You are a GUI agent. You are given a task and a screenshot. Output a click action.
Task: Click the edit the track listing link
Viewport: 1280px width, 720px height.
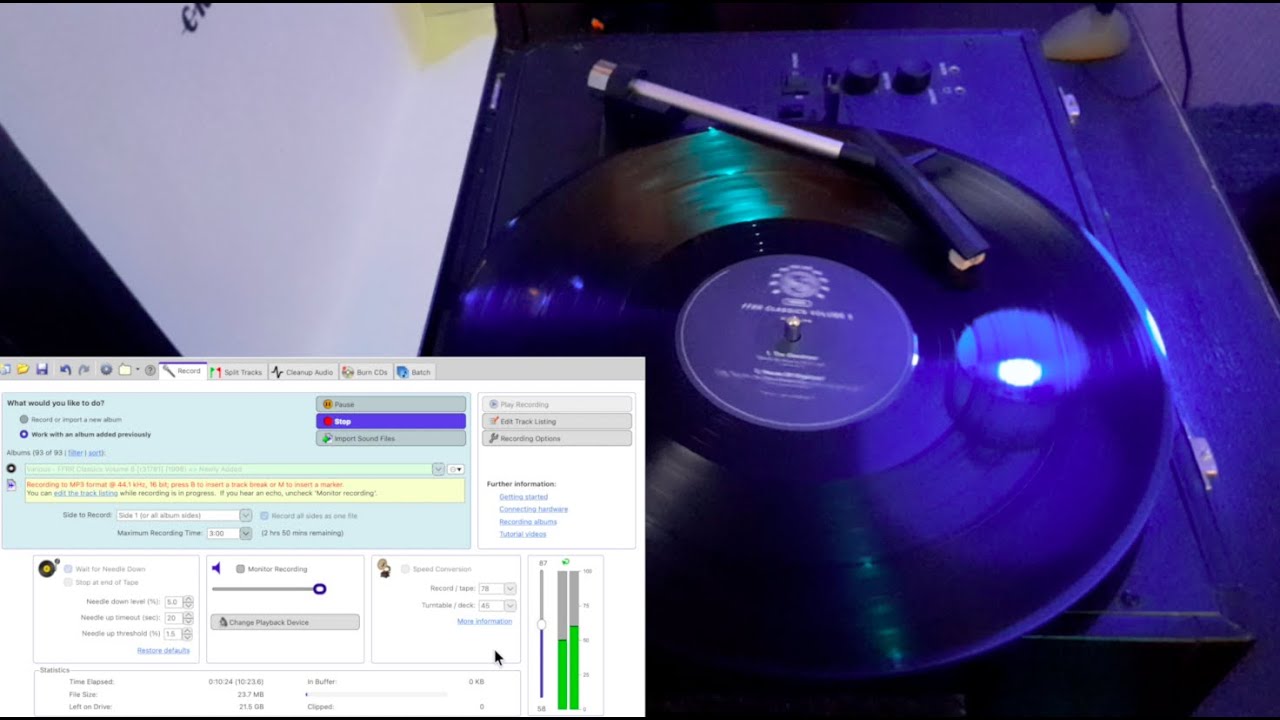[86, 493]
